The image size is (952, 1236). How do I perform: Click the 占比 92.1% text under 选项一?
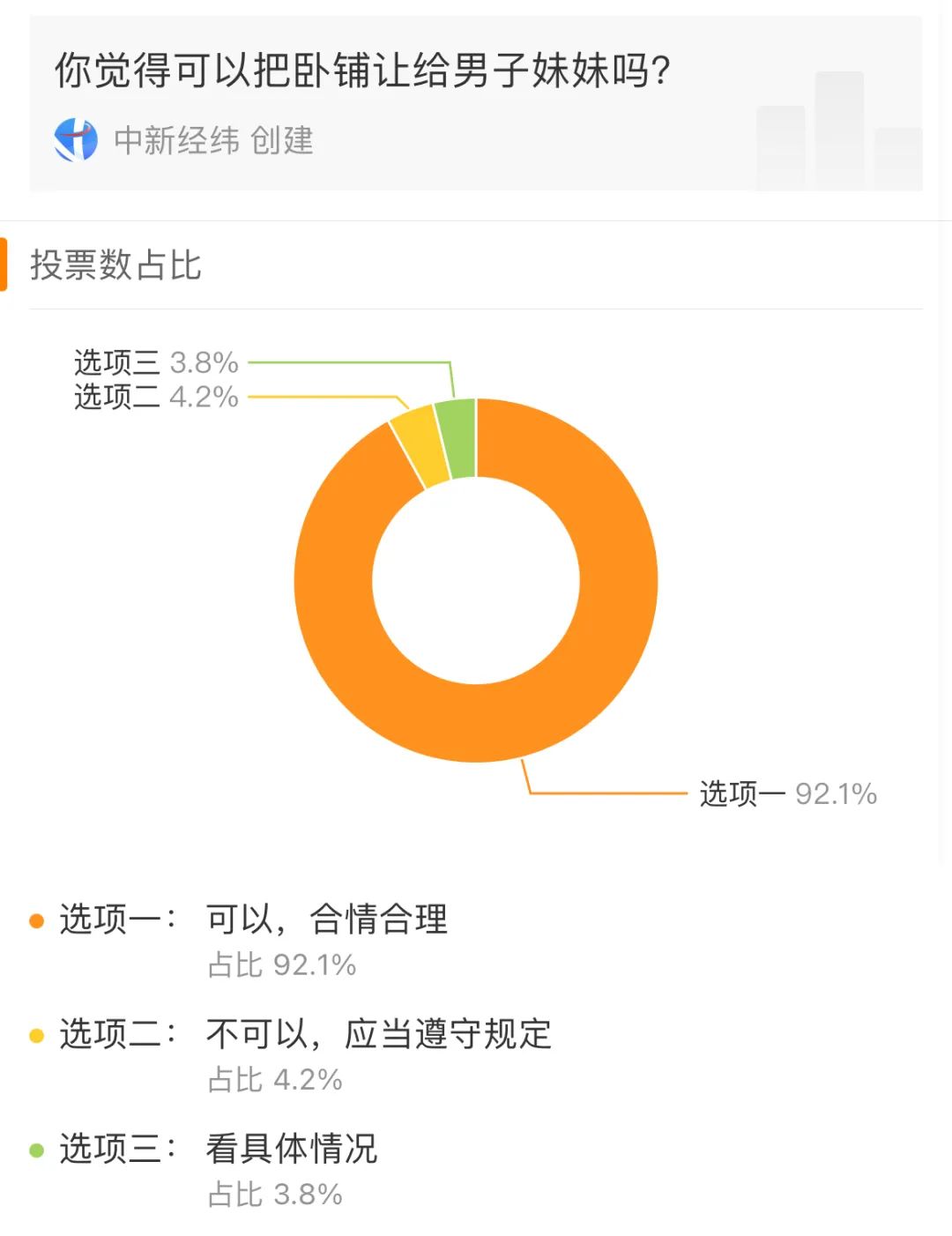click(x=282, y=964)
